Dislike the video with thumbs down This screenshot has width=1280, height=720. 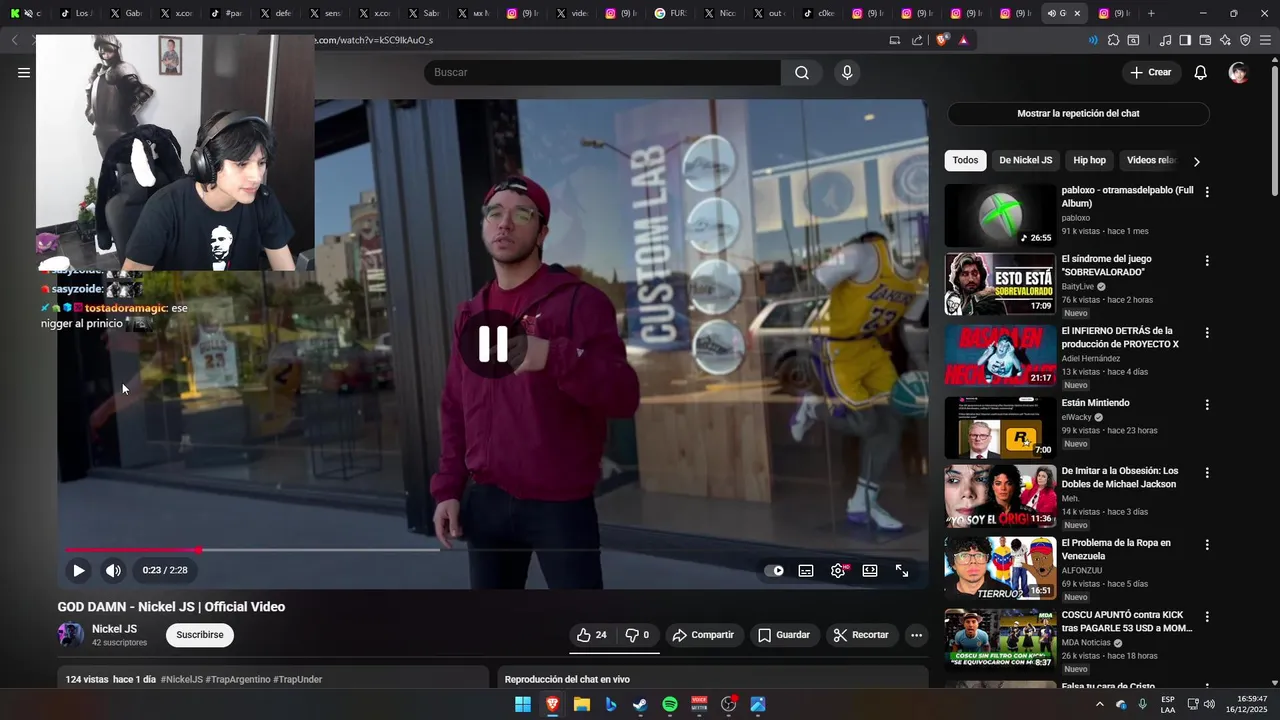[638, 635]
